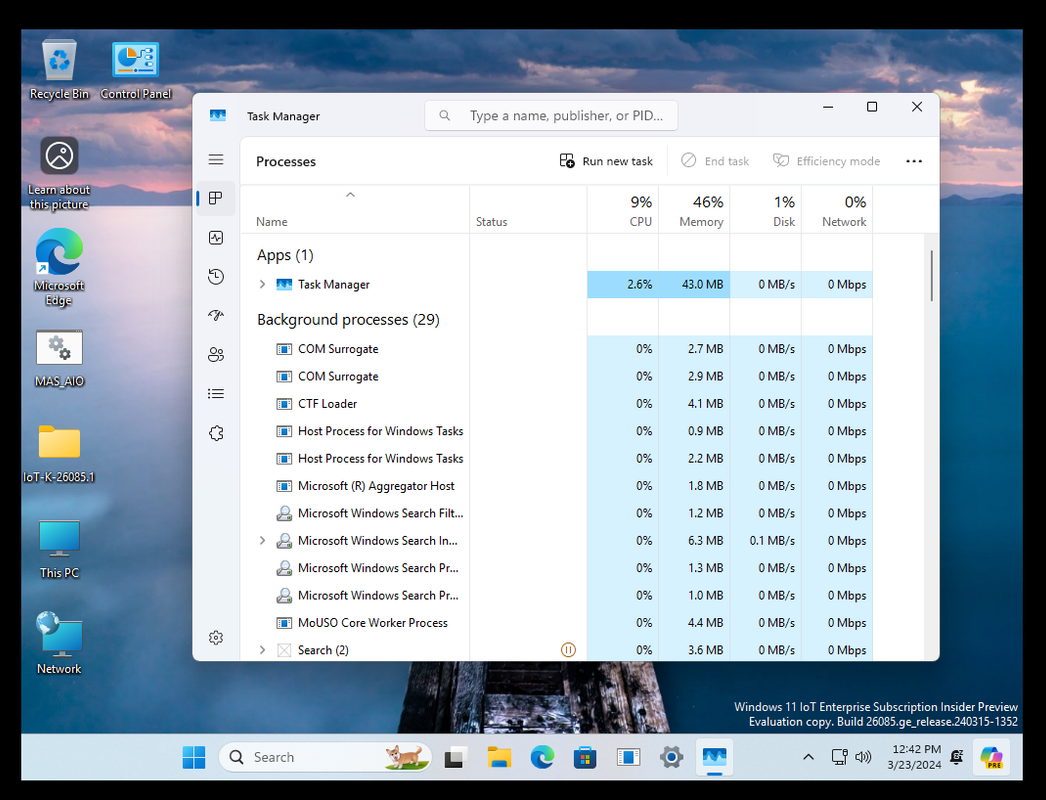Viewport: 1046px width, 800px height.
Task: Show hidden icons chevron in system tray
Action: 808,757
